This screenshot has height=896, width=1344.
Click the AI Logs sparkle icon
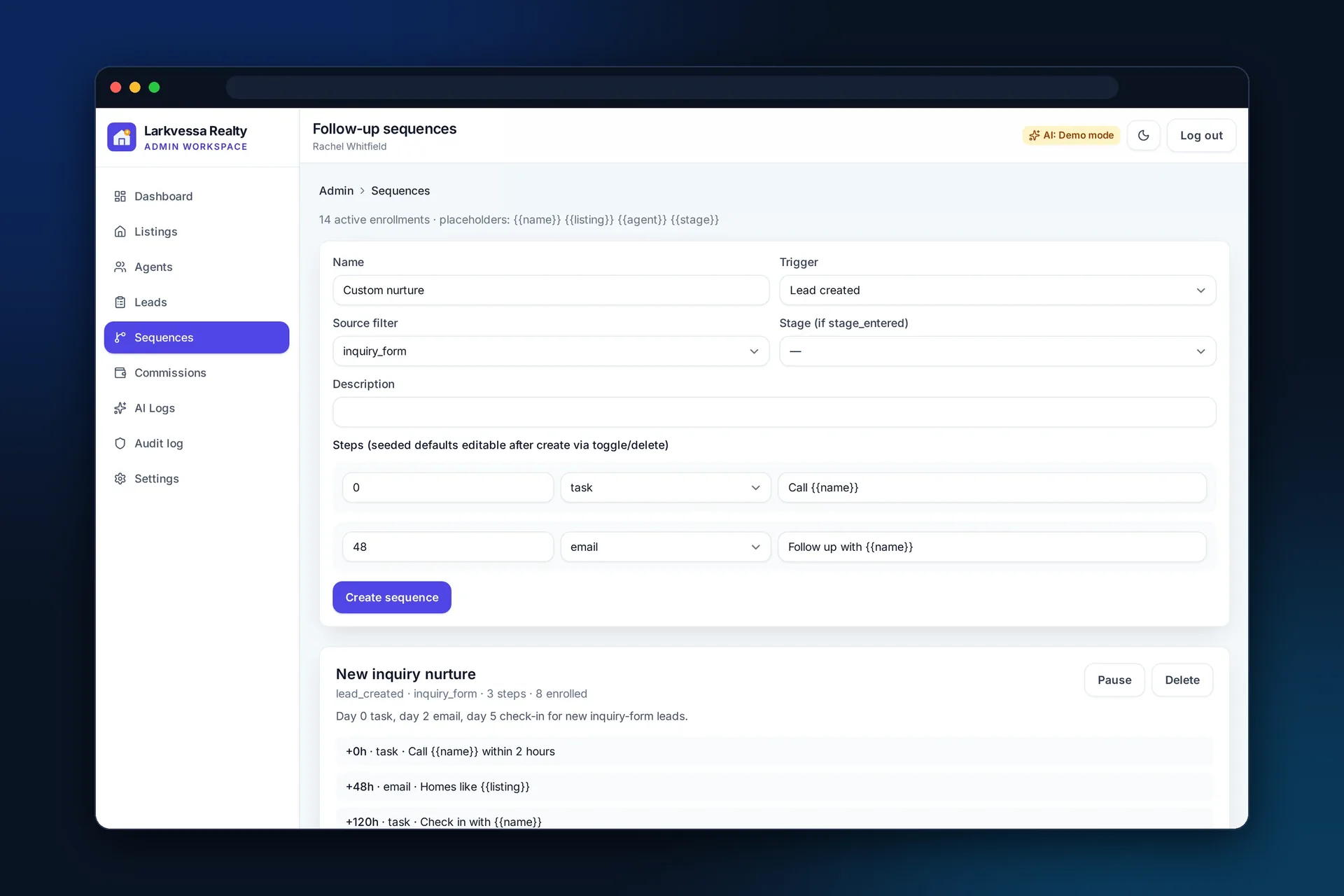120,408
